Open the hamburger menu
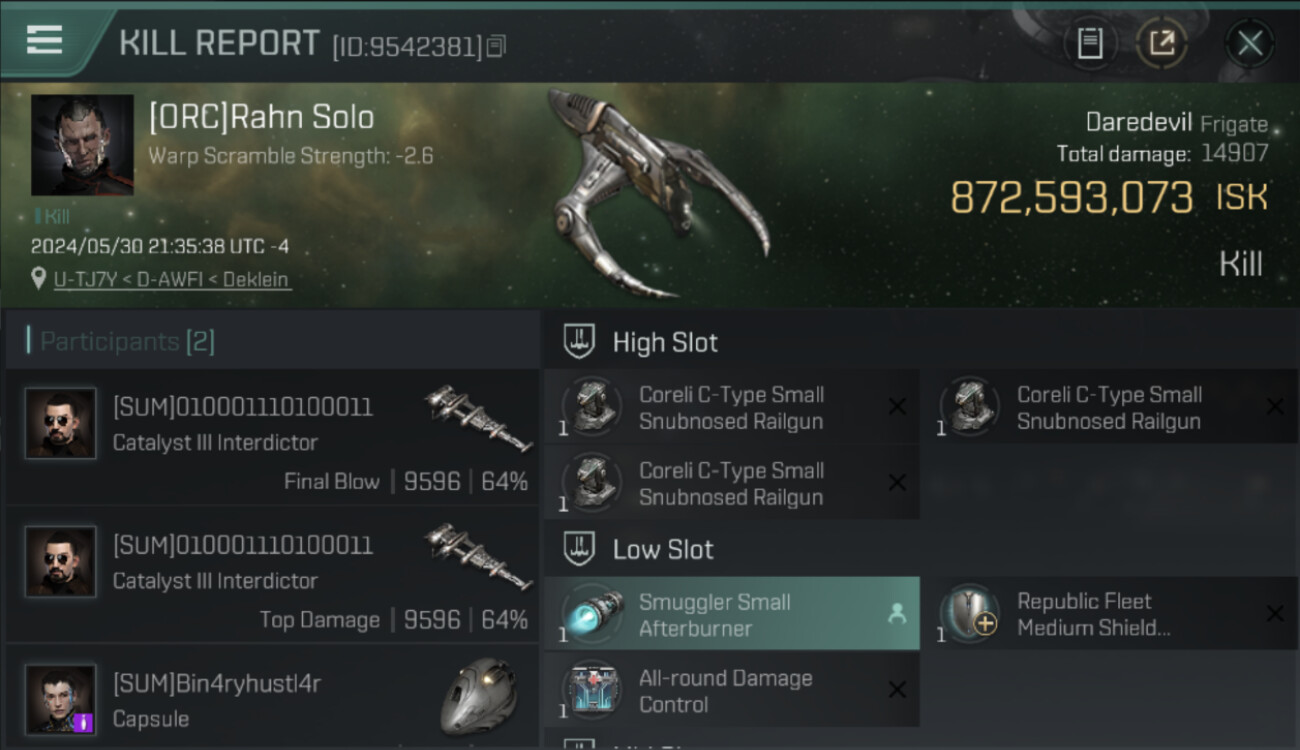This screenshot has width=1300, height=750. 44,40
